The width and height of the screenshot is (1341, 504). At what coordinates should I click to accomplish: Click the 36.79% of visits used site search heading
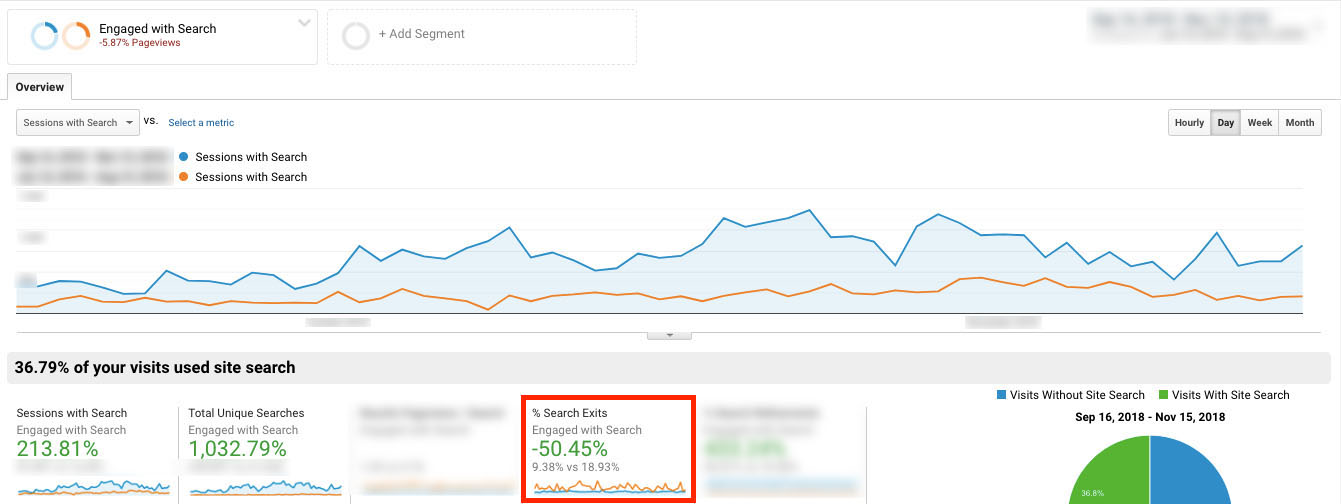pyautogui.click(x=155, y=367)
